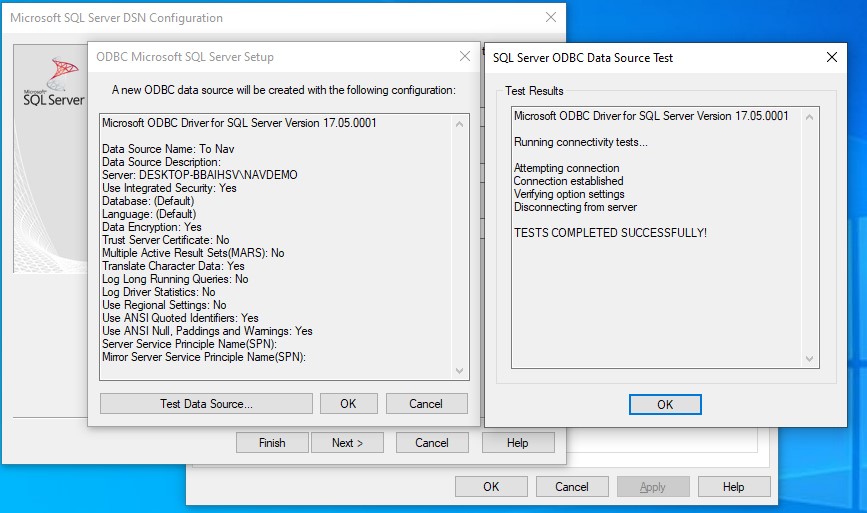The height and width of the screenshot is (513, 867).
Task: Cancel the ODBC SQL Server Setup dialog
Action: point(426,404)
